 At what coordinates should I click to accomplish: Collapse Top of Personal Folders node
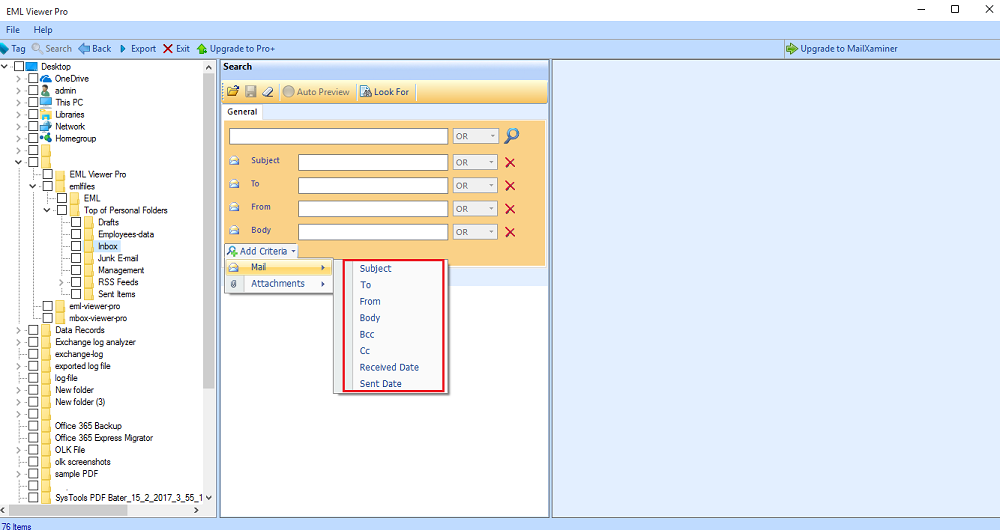pos(47,210)
